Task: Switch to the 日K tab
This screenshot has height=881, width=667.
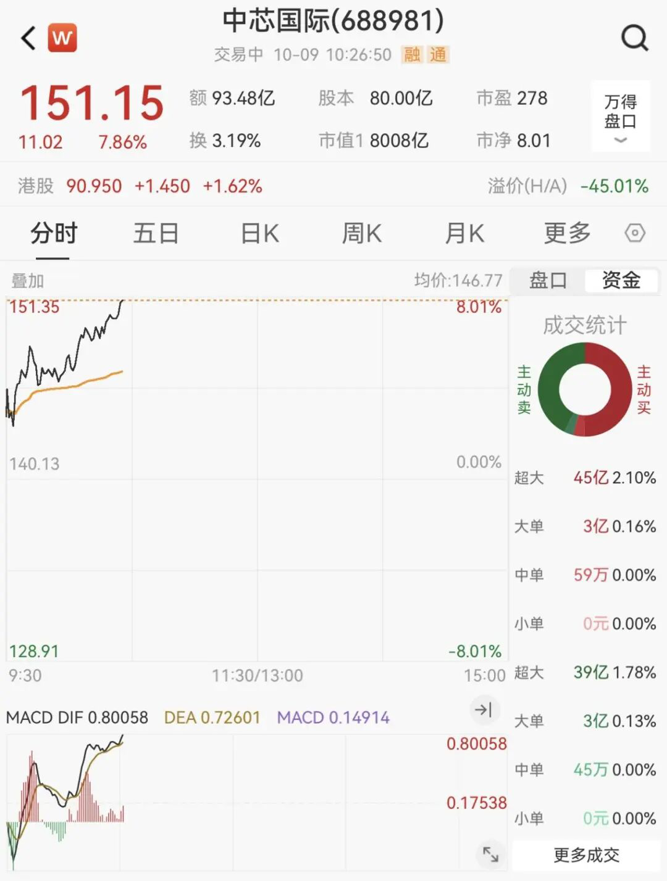Action: pos(259,234)
